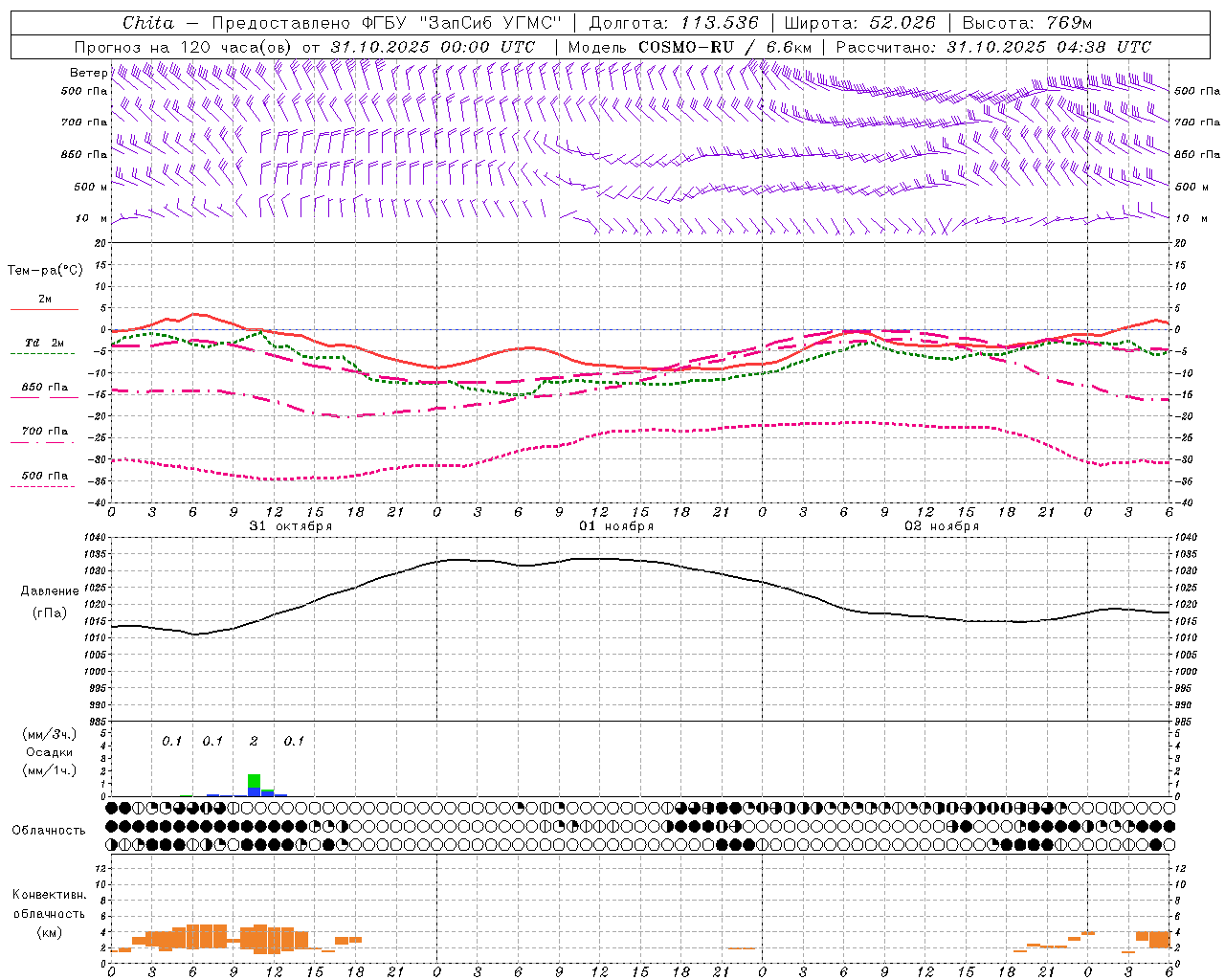This screenshot has height=980, width=1225.
Task: Click the "500 гПа" temperature legend entry
Action: pos(45,476)
